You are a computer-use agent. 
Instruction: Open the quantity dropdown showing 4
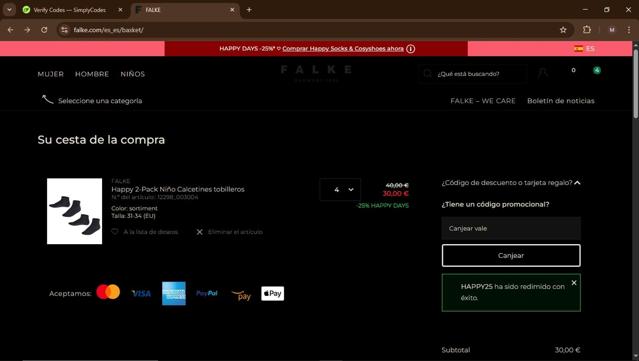pyautogui.click(x=340, y=189)
